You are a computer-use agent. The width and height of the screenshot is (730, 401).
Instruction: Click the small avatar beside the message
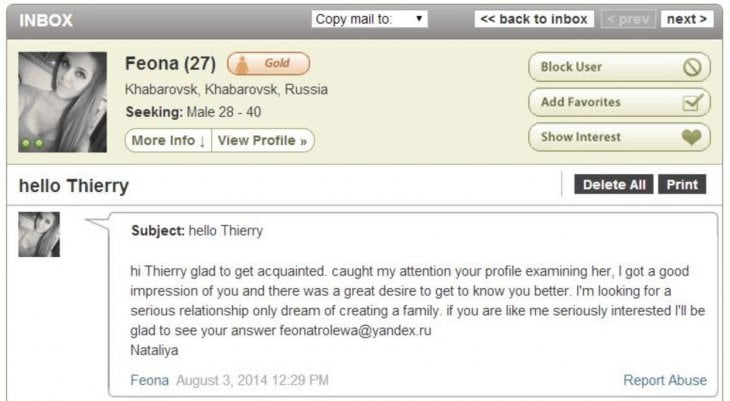tap(39, 234)
